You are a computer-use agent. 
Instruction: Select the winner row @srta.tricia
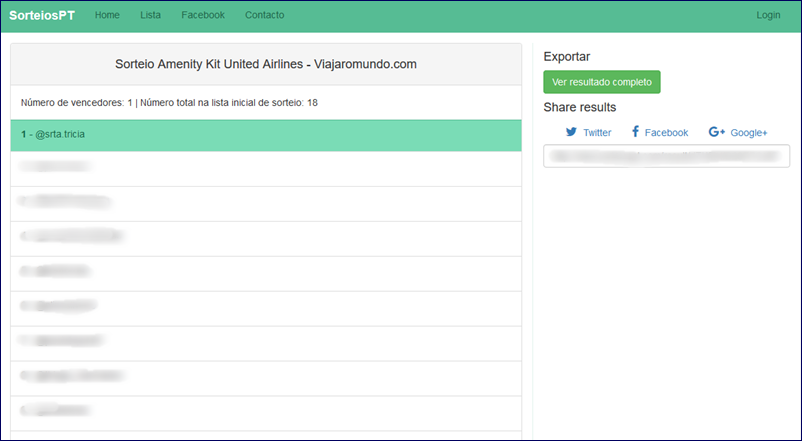click(x=266, y=135)
